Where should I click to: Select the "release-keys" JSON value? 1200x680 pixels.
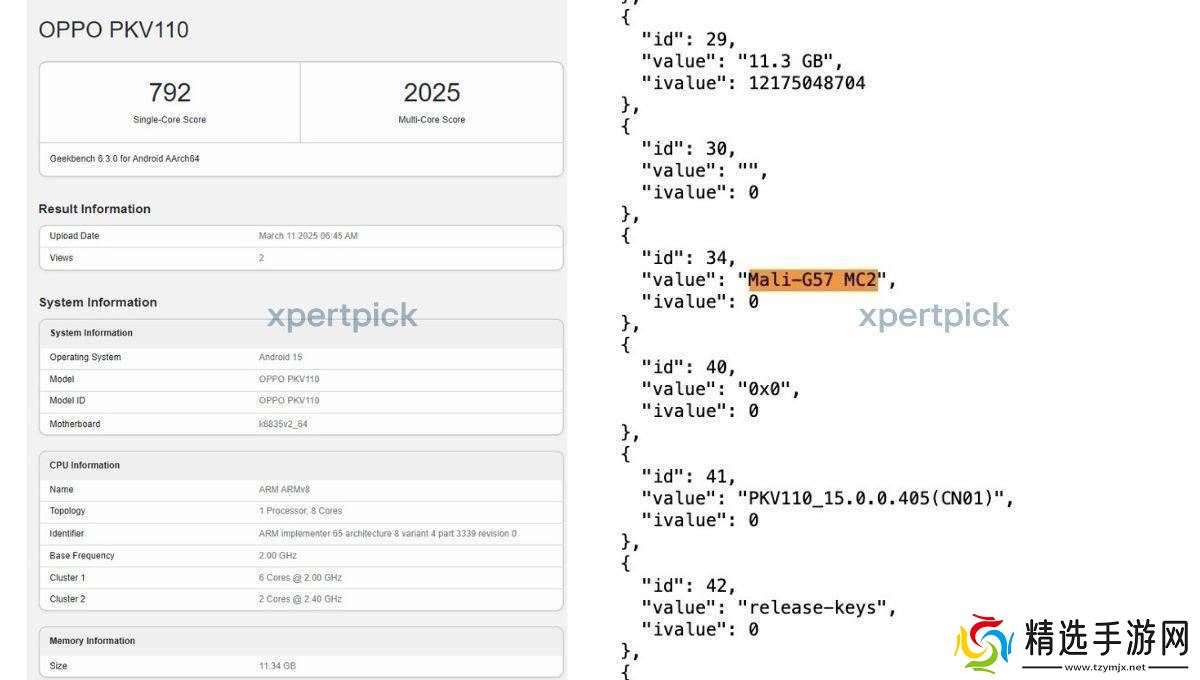coord(811,607)
